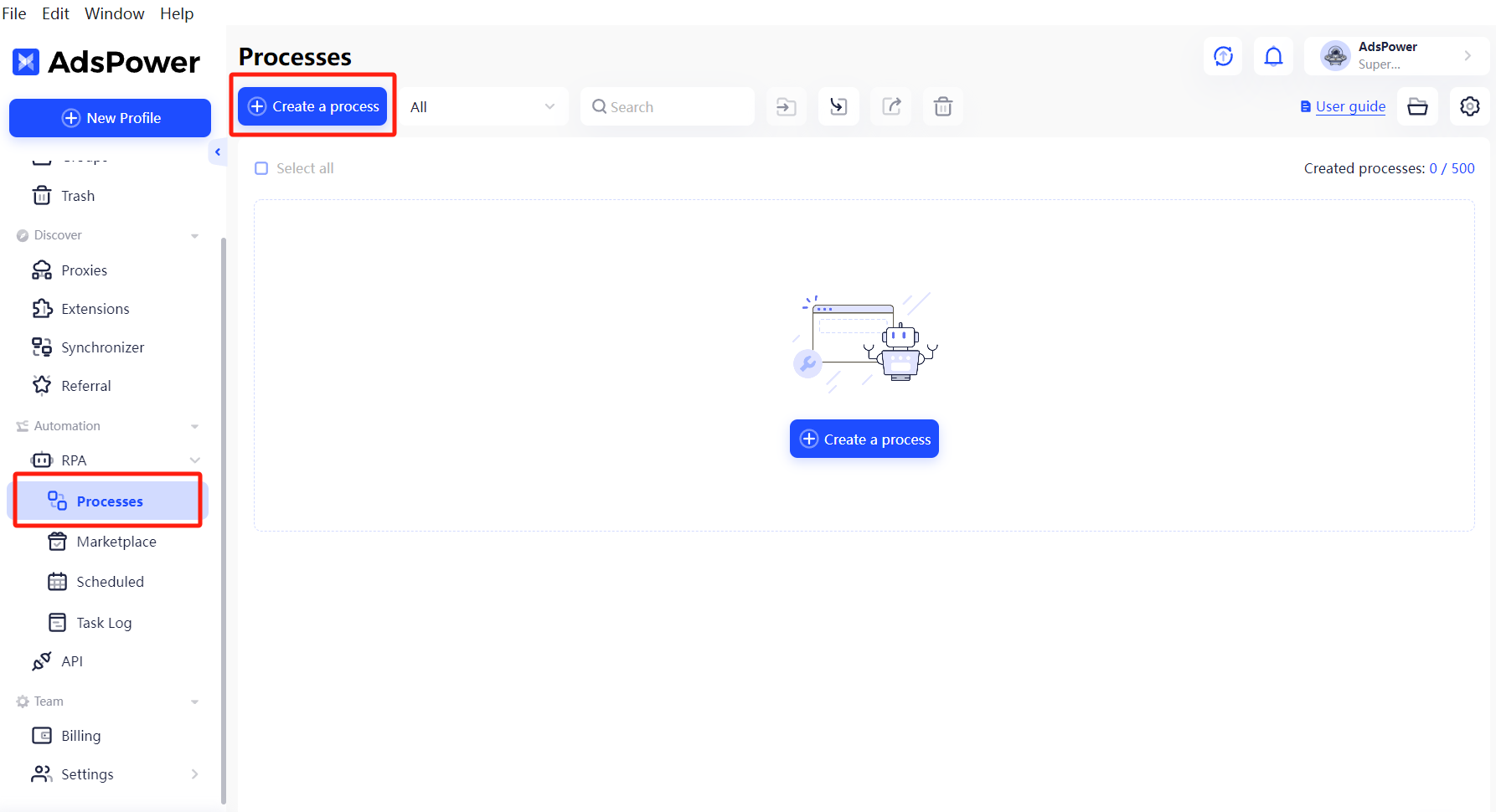Open the File menu
The height and width of the screenshot is (812, 1496).
tap(13, 13)
